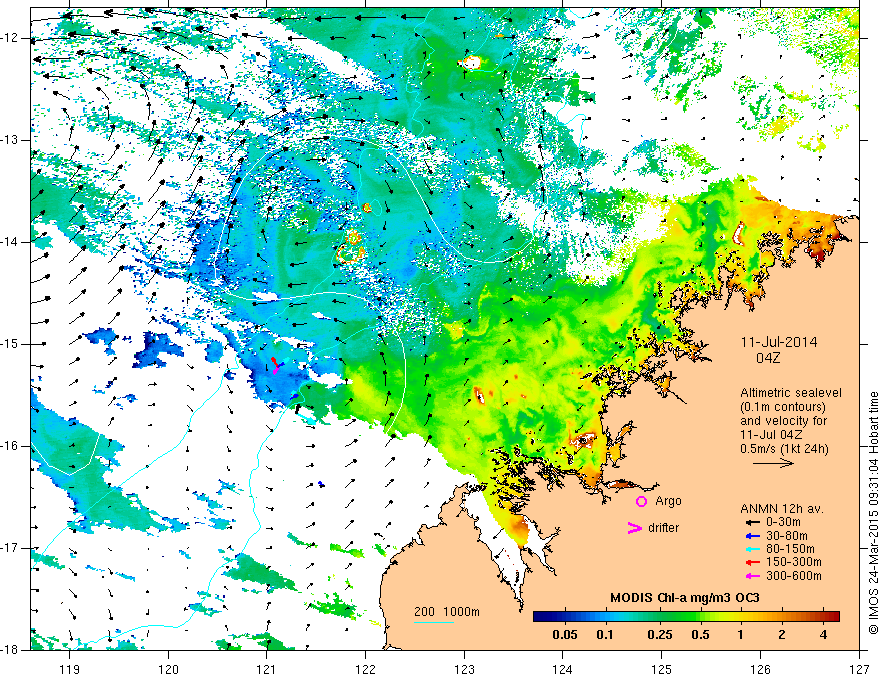The width and height of the screenshot is (880, 680).
Task: Click the latitude axis label '-12'
Action: (x=10, y=38)
